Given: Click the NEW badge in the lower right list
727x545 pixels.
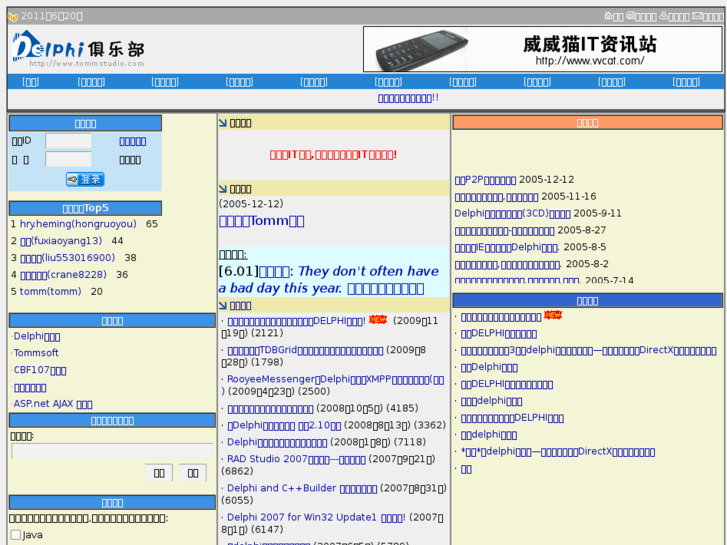Looking at the screenshot, I should 553,315.
